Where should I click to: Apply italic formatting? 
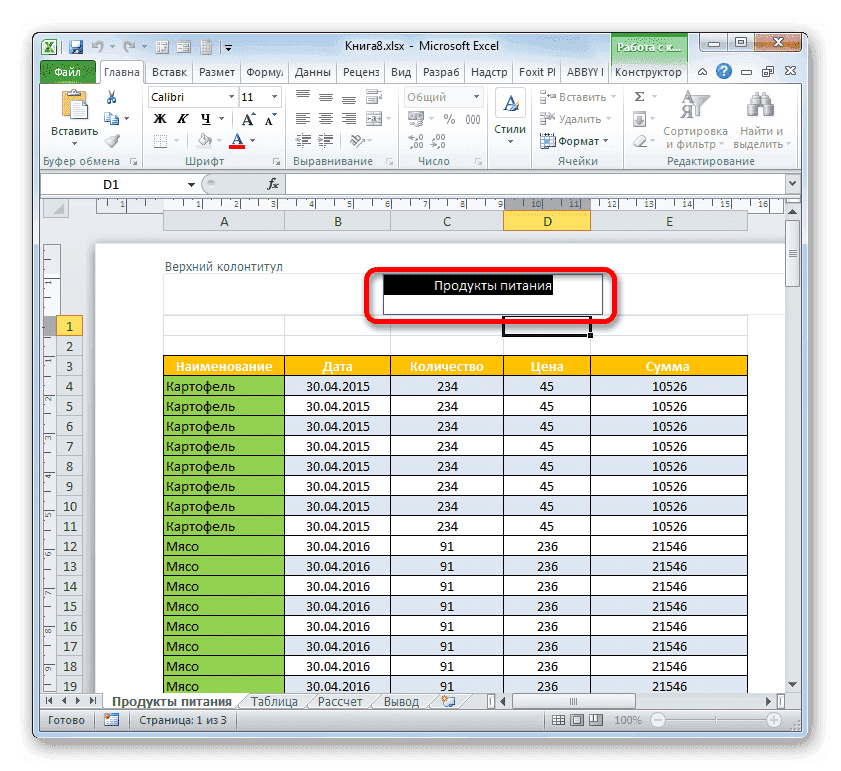tap(183, 119)
